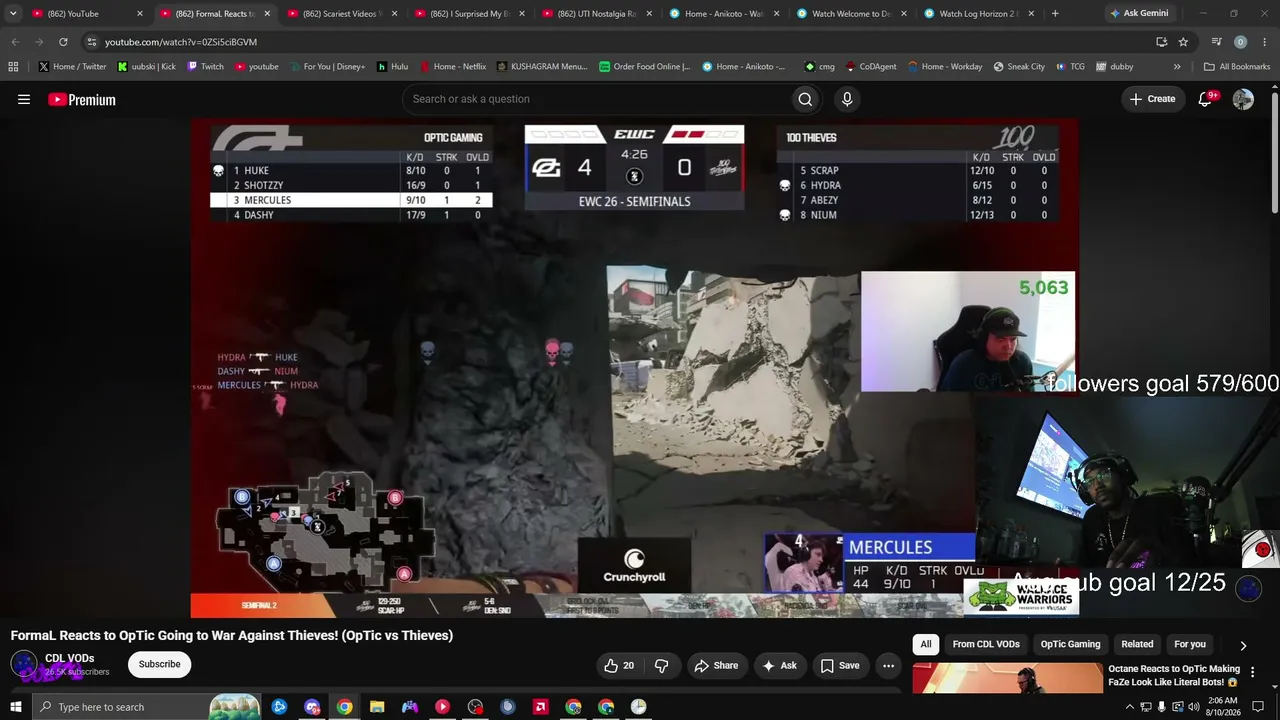Open the CDL VODs channel name link
The width and height of the screenshot is (1280, 720).
tap(69, 658)
